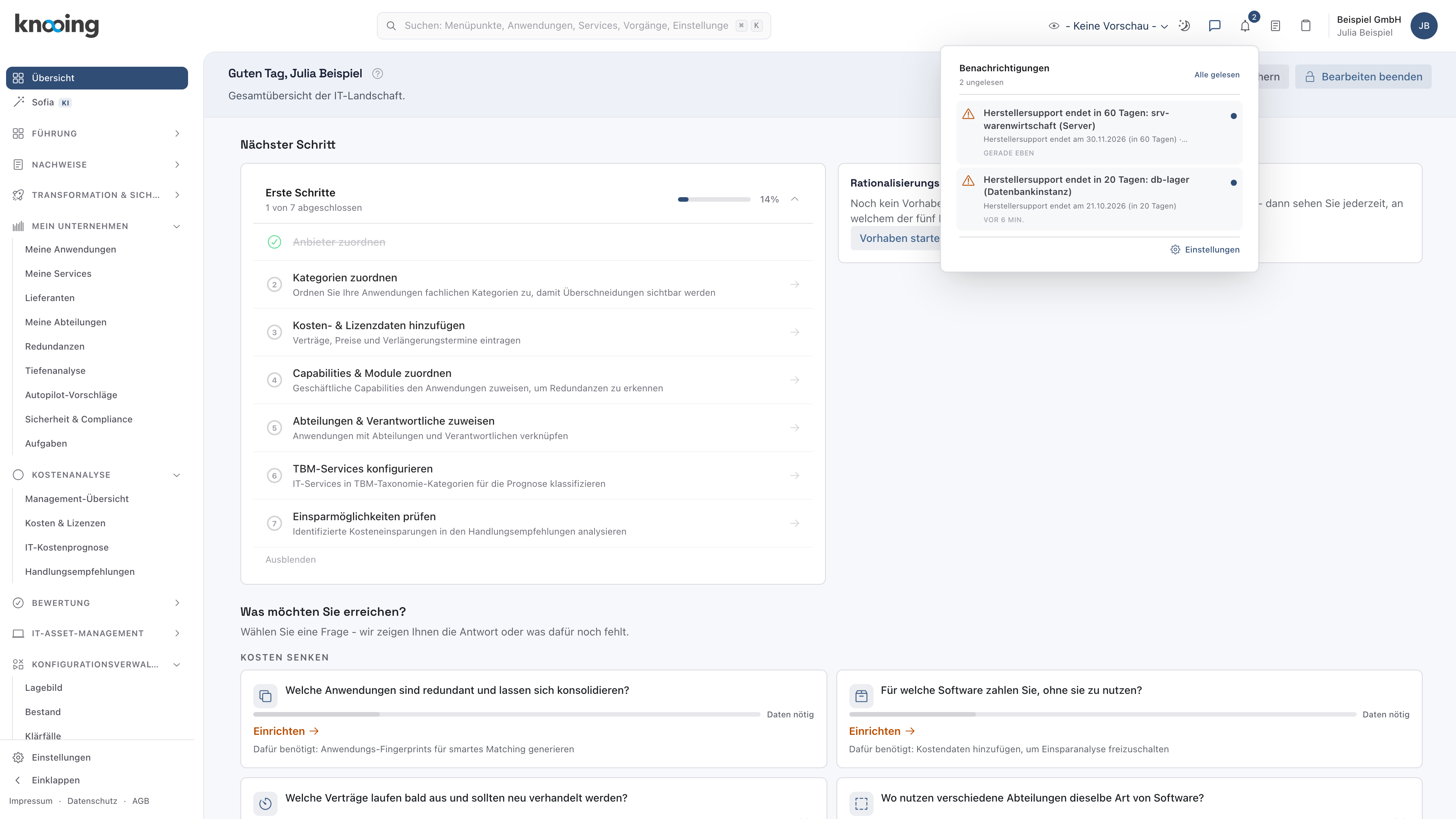Open Meine Anwendungen in the sidebar
Screen dimensions: 1456x819
[x=71, y=249]
